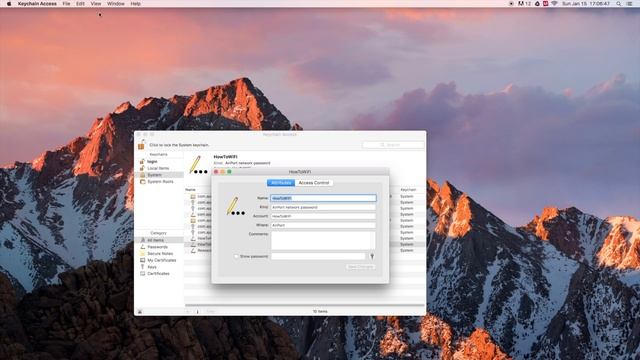Open the Keychain Access menu

pyautogui.click(x=37, y=4)
